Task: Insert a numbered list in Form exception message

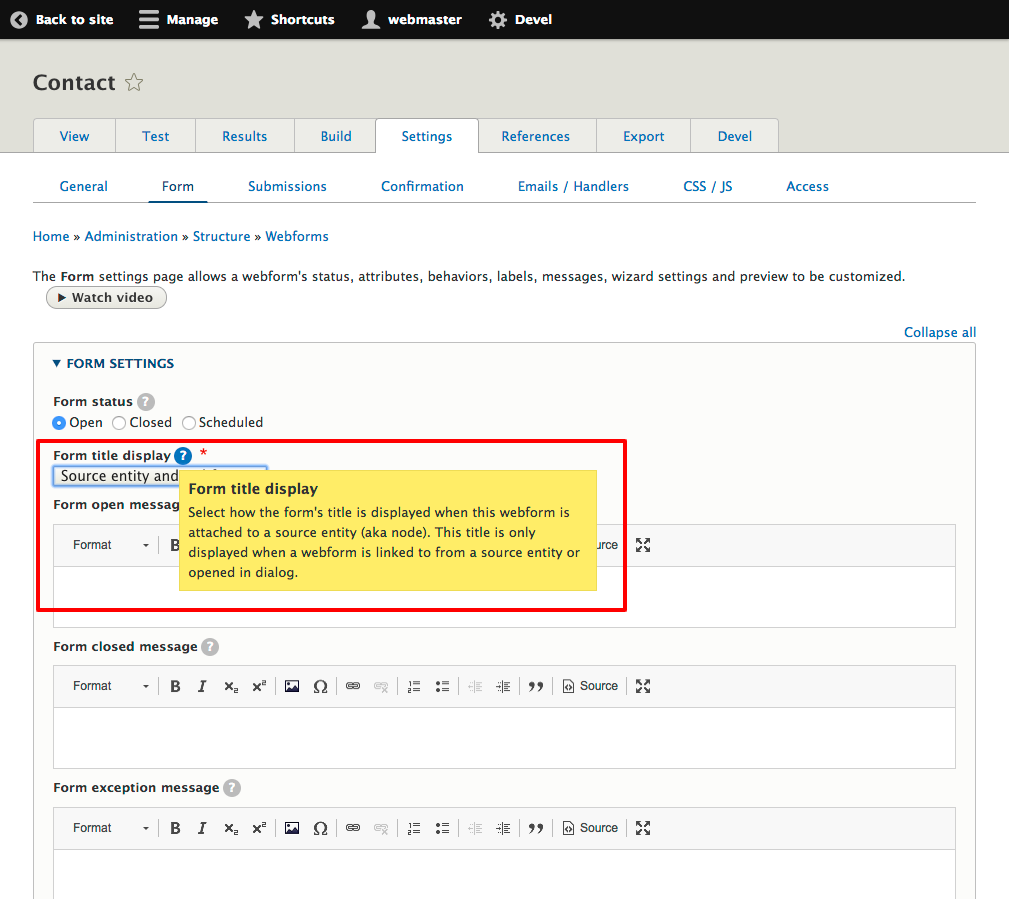Action: pos(414,827)
